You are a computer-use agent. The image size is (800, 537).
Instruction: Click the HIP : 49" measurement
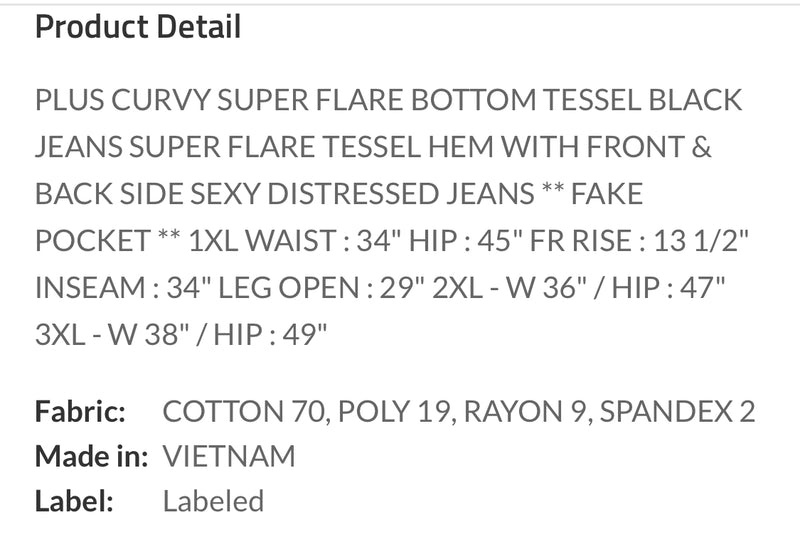[x=270, y=334]
